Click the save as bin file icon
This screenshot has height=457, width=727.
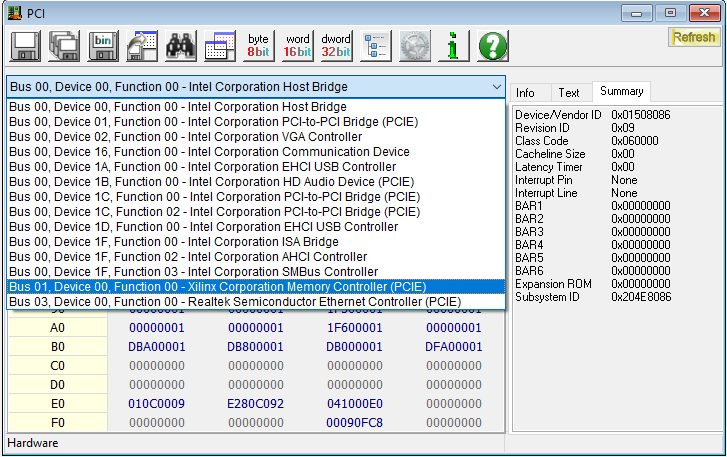pyautogui.click(x=103, y=46)
